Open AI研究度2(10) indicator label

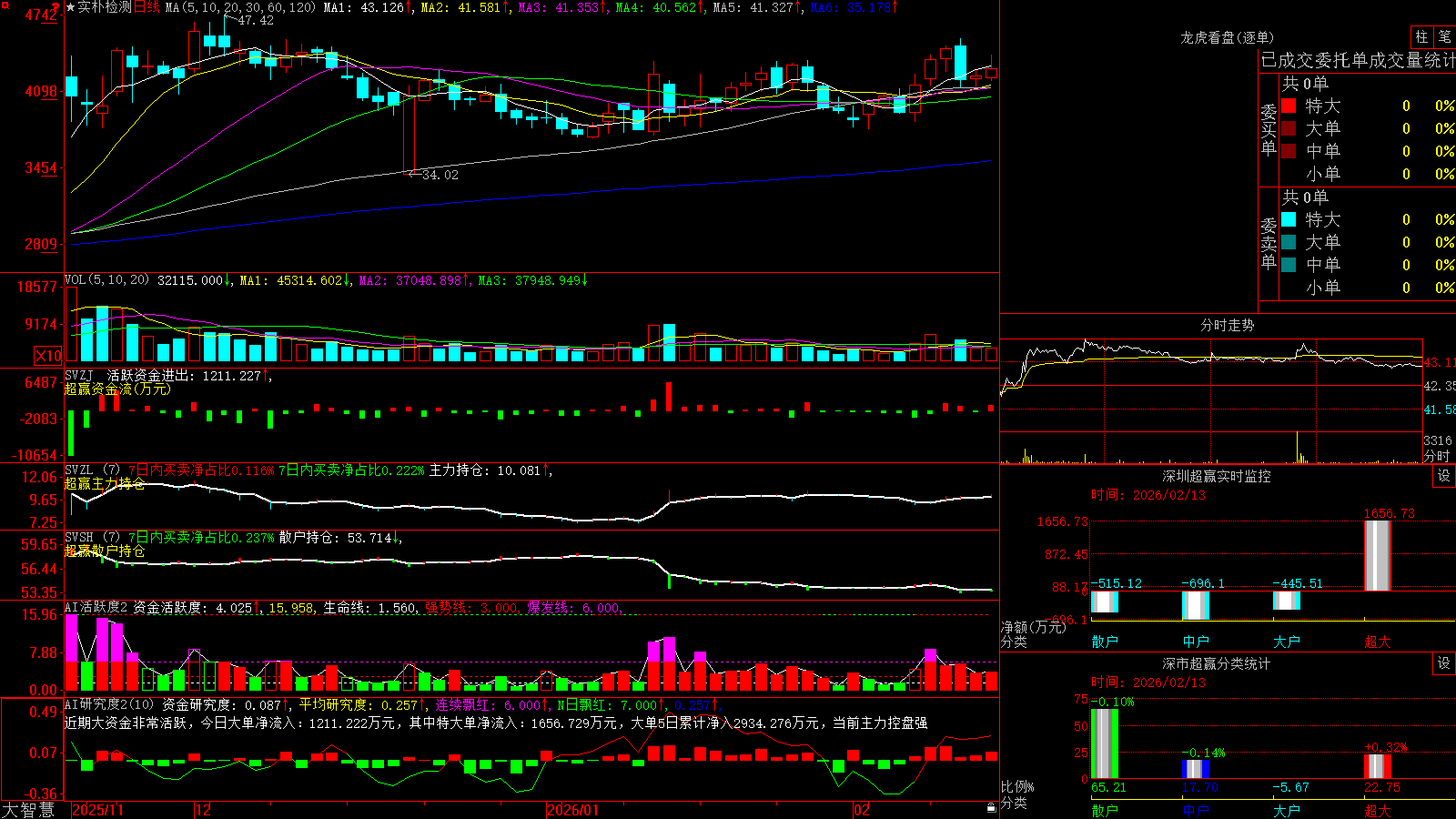(109, 704)
